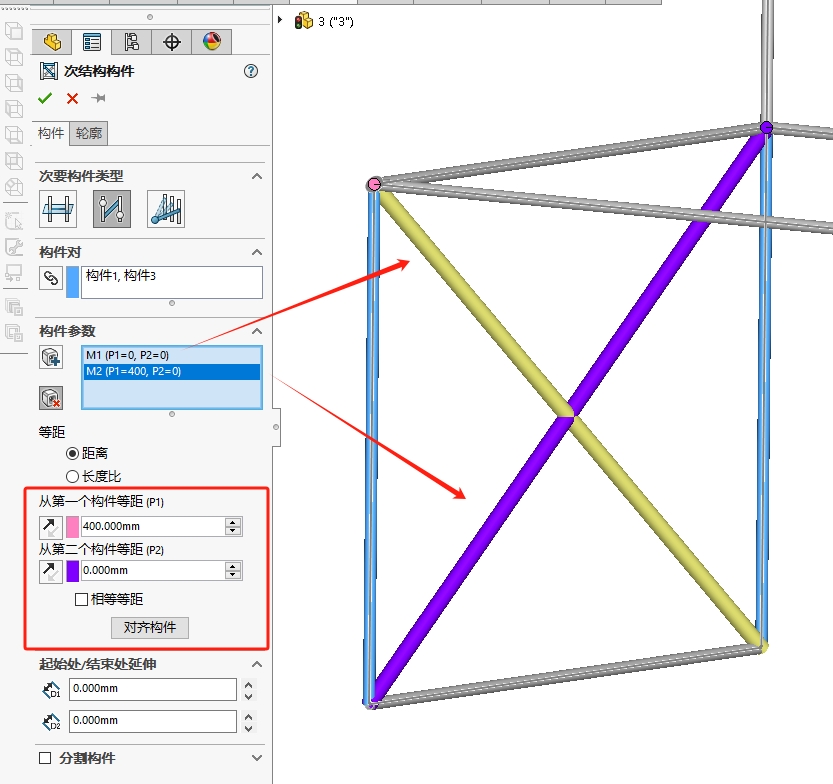The image size is (833, 784).
Task: Select the 距离 radio button
Action: click(72, 453)
